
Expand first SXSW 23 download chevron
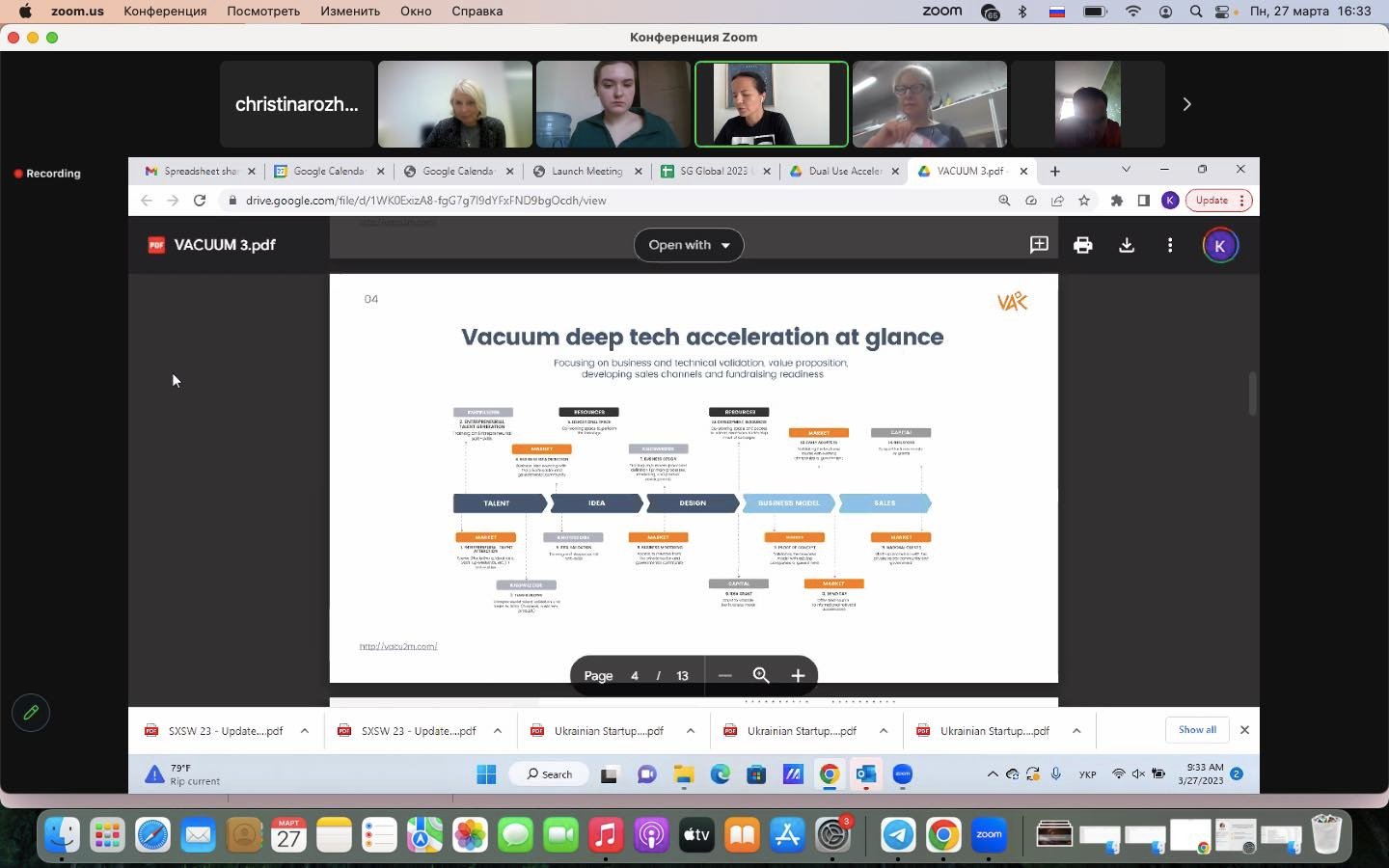pyautogui.click(x=305, y=731)
